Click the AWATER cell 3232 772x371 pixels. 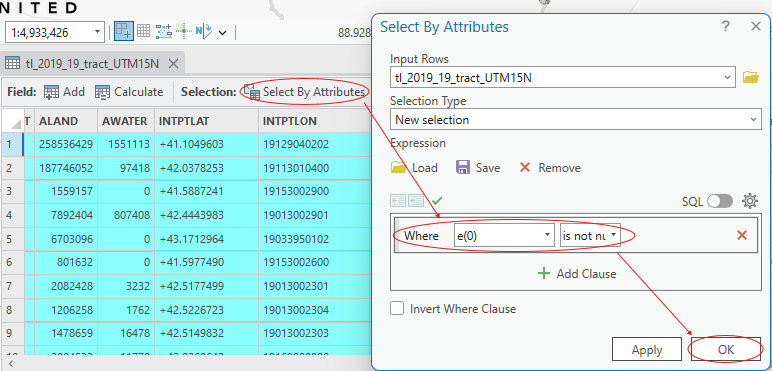click(x=126, y=286)
